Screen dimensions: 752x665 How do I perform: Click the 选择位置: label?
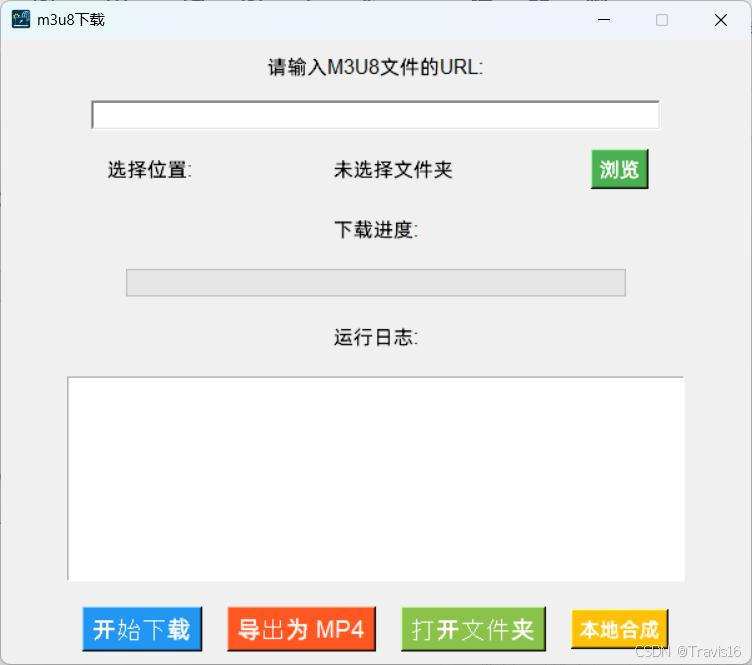coord(150,170)
